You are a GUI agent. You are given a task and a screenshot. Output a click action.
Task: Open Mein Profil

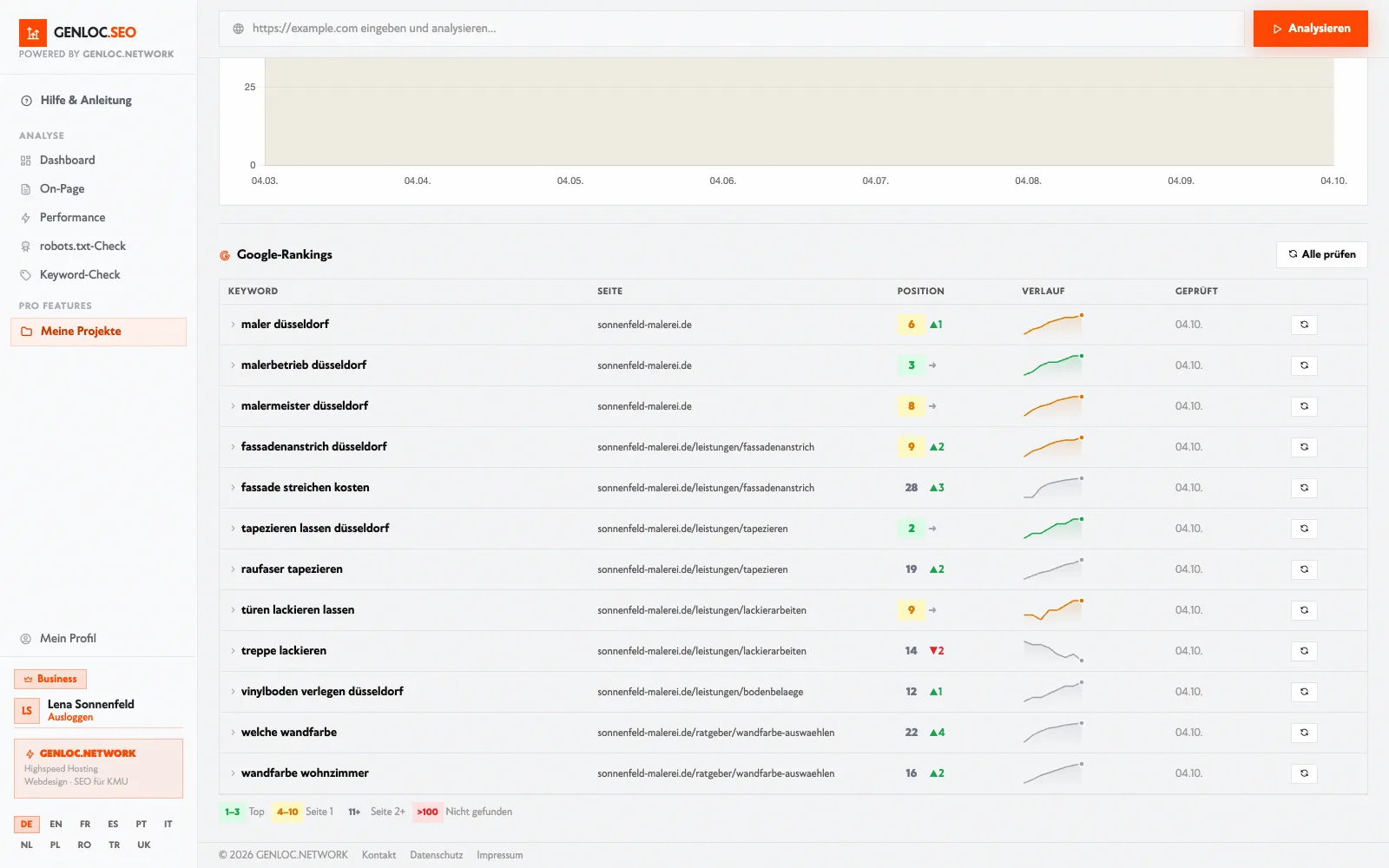tap(98, 639)
